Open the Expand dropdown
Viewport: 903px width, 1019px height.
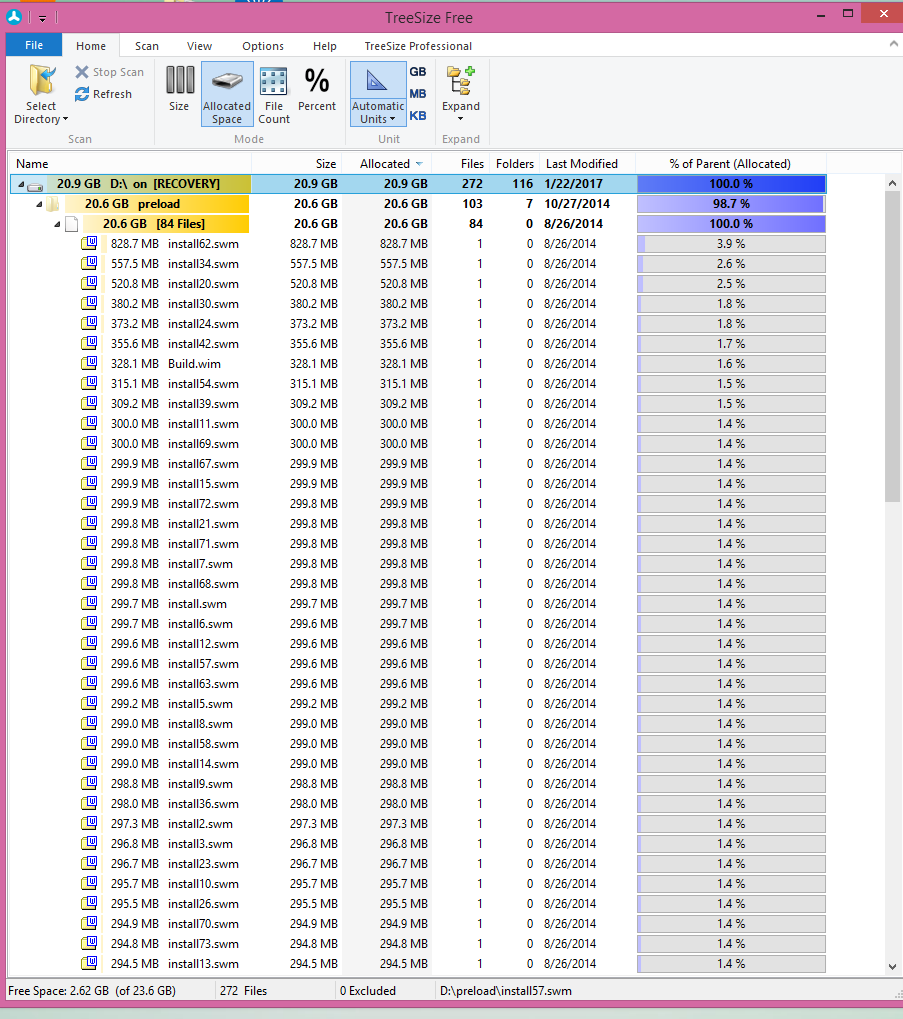click(x=461, y=94)
